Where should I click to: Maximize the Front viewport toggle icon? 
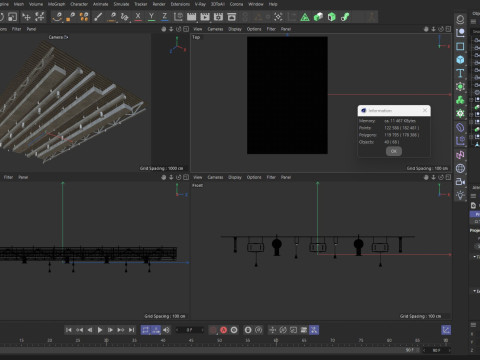point(448,177)
